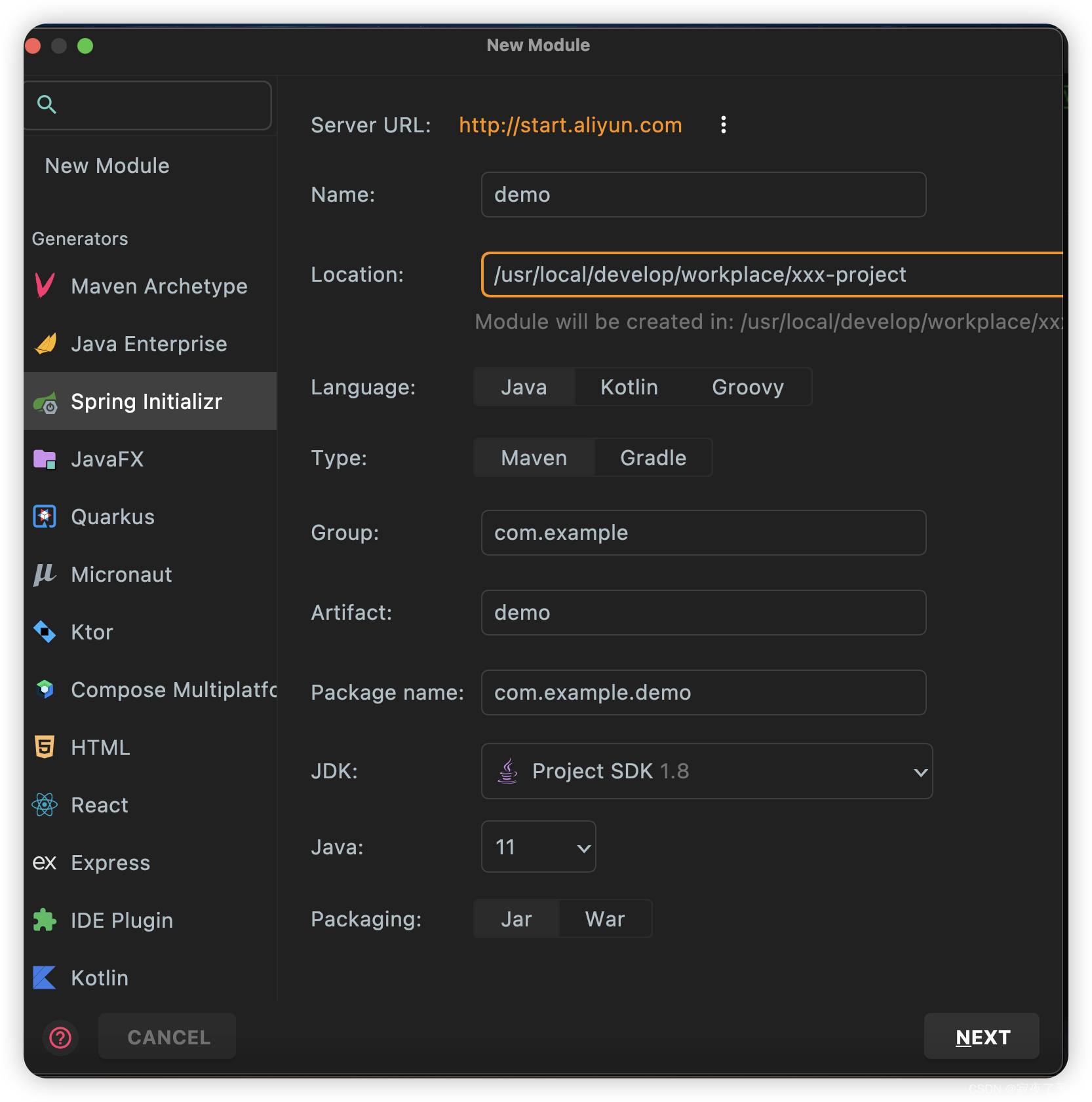Viewport: 1092px width, 1102px height.
Task: Open the Server URL options menu
Action: pos(723,124)
